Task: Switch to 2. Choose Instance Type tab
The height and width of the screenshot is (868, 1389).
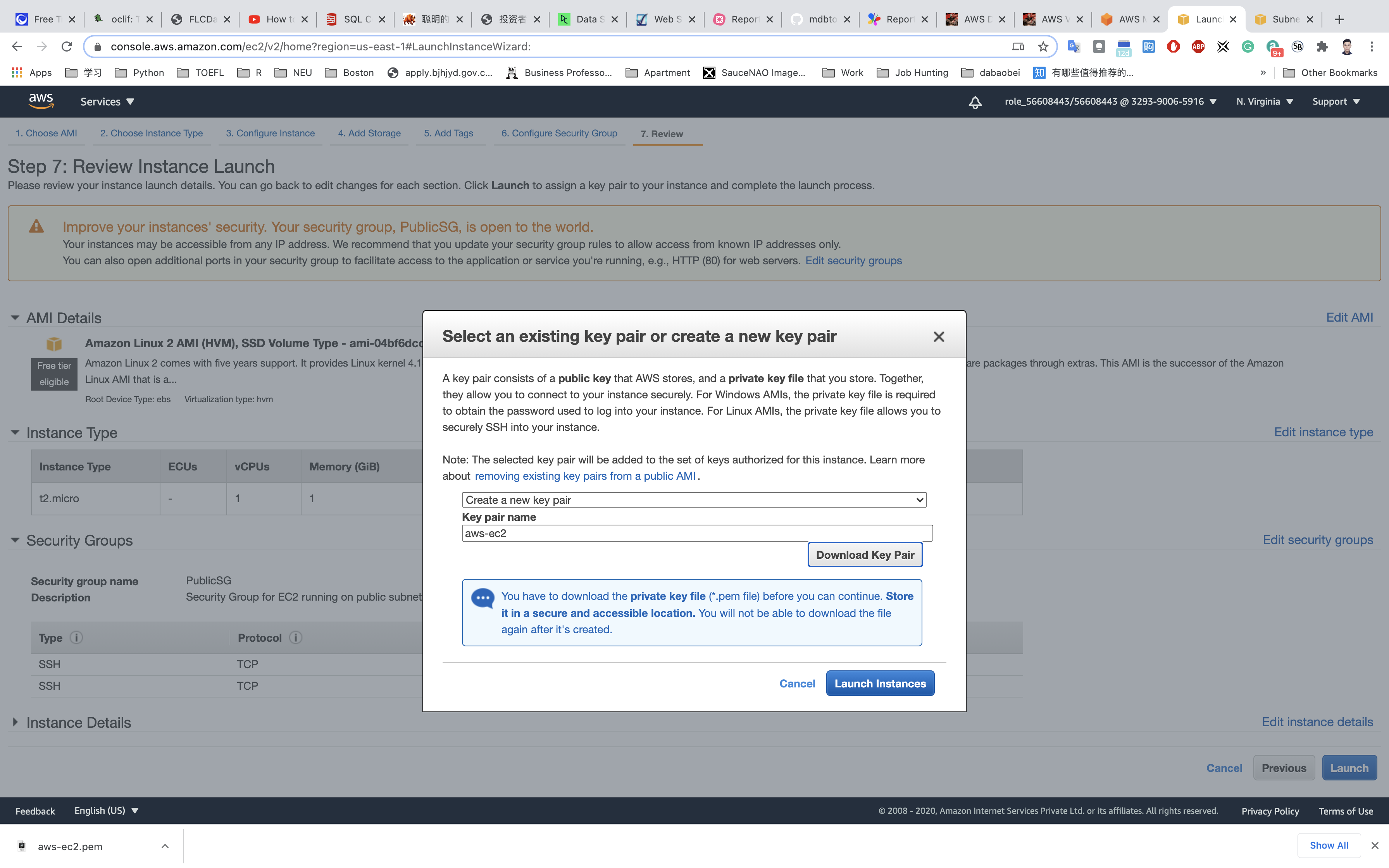Action: pos(152,133)
